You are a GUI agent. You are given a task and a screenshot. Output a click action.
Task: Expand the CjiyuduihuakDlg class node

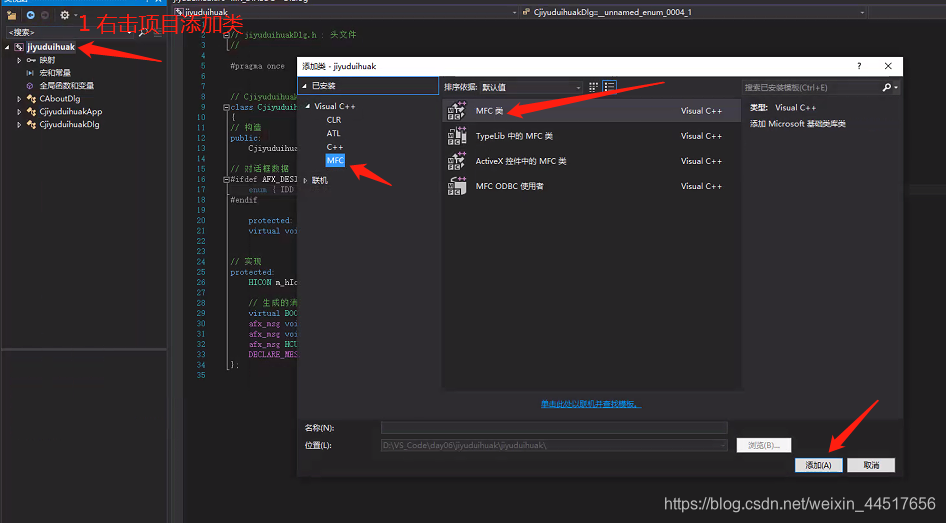click(19, 125)
